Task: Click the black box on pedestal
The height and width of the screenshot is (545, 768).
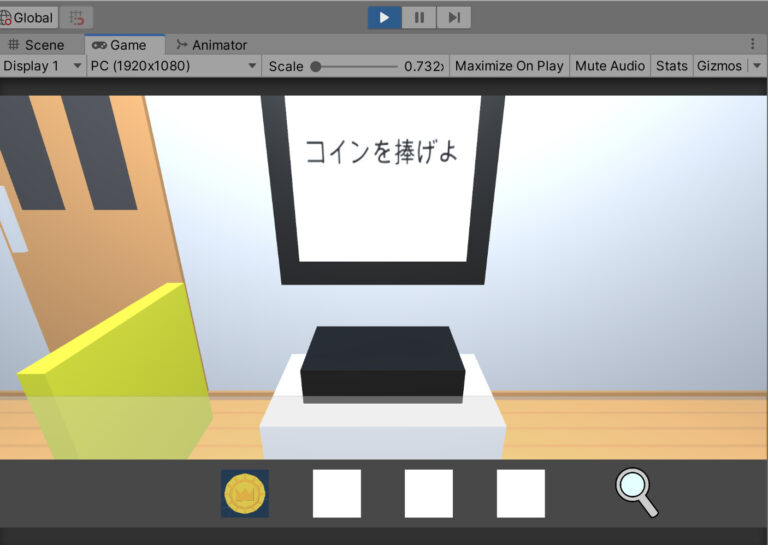Action: click(383, 364)
